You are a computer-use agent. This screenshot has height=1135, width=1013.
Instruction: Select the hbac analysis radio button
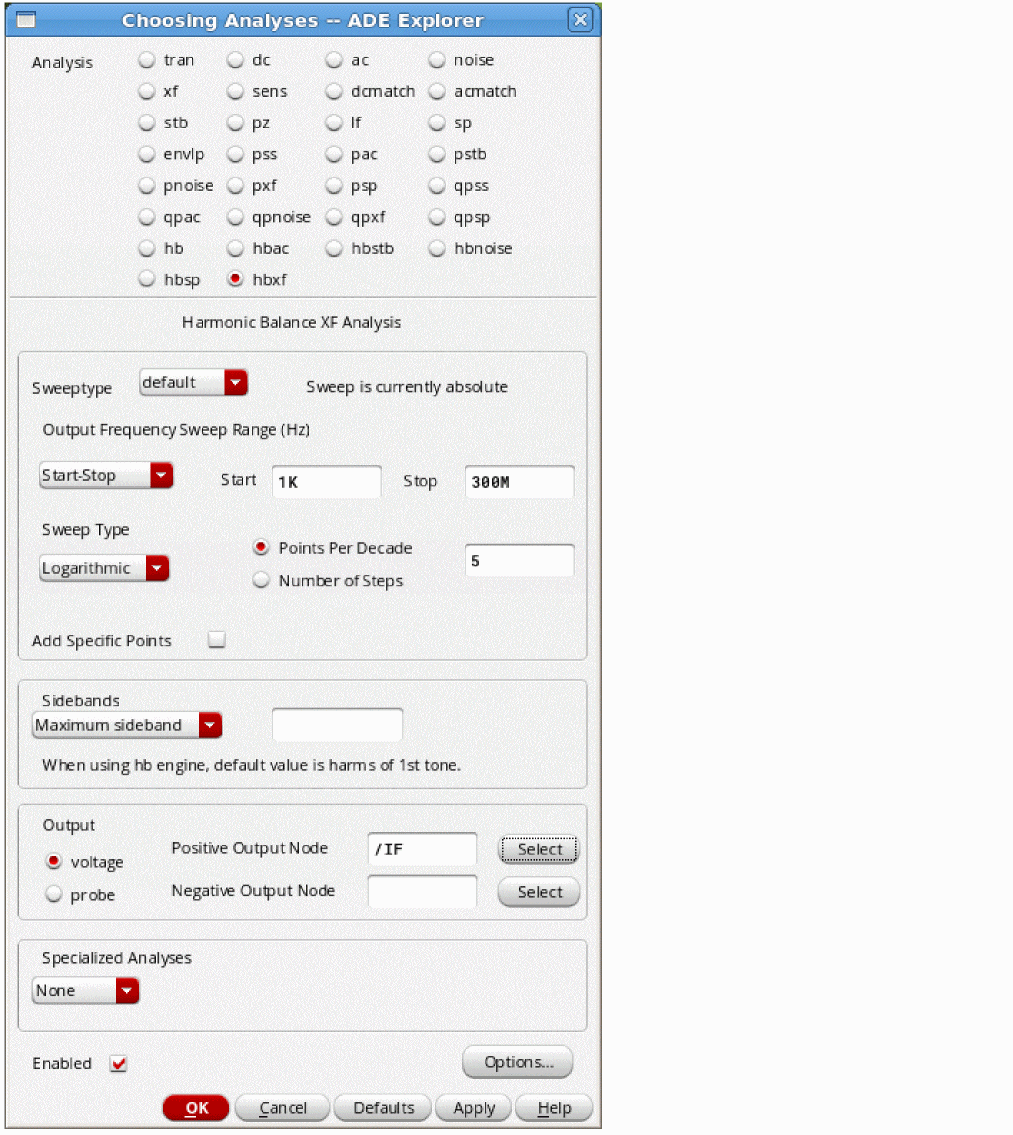click(x=235, y=248)
